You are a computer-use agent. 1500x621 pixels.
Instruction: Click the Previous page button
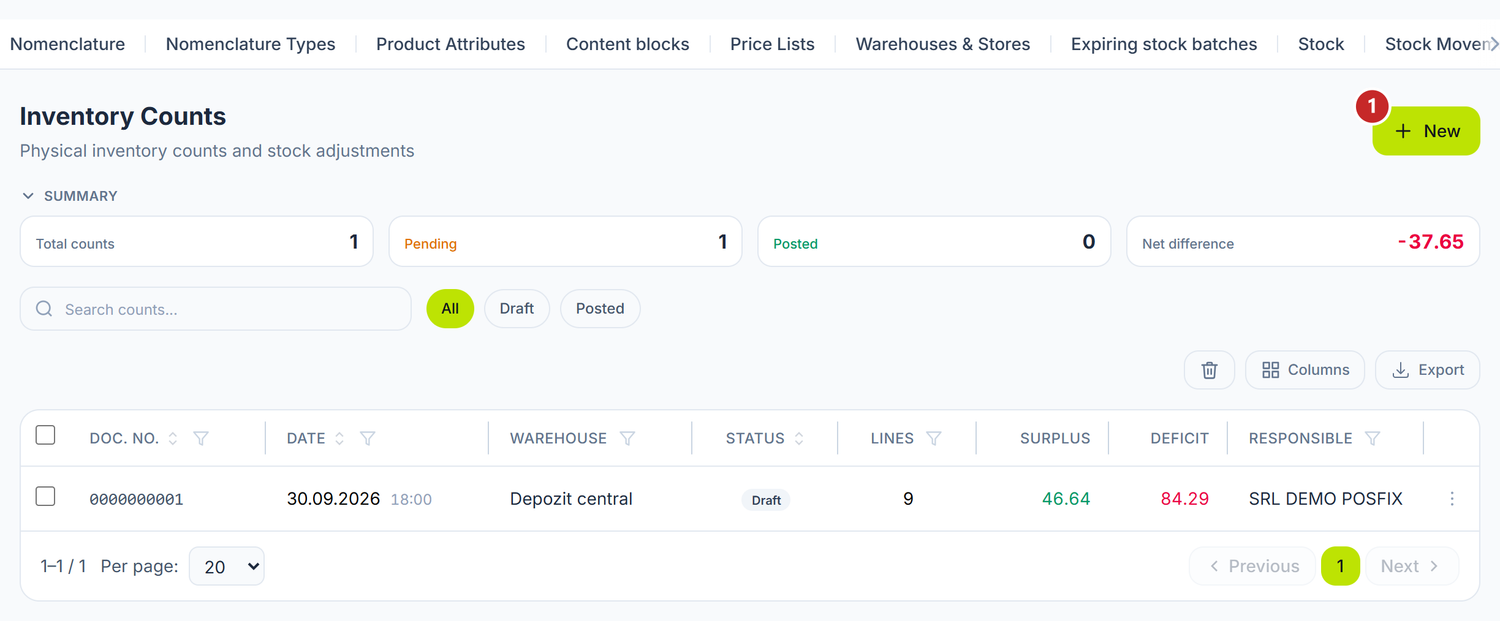(1254, 566)
